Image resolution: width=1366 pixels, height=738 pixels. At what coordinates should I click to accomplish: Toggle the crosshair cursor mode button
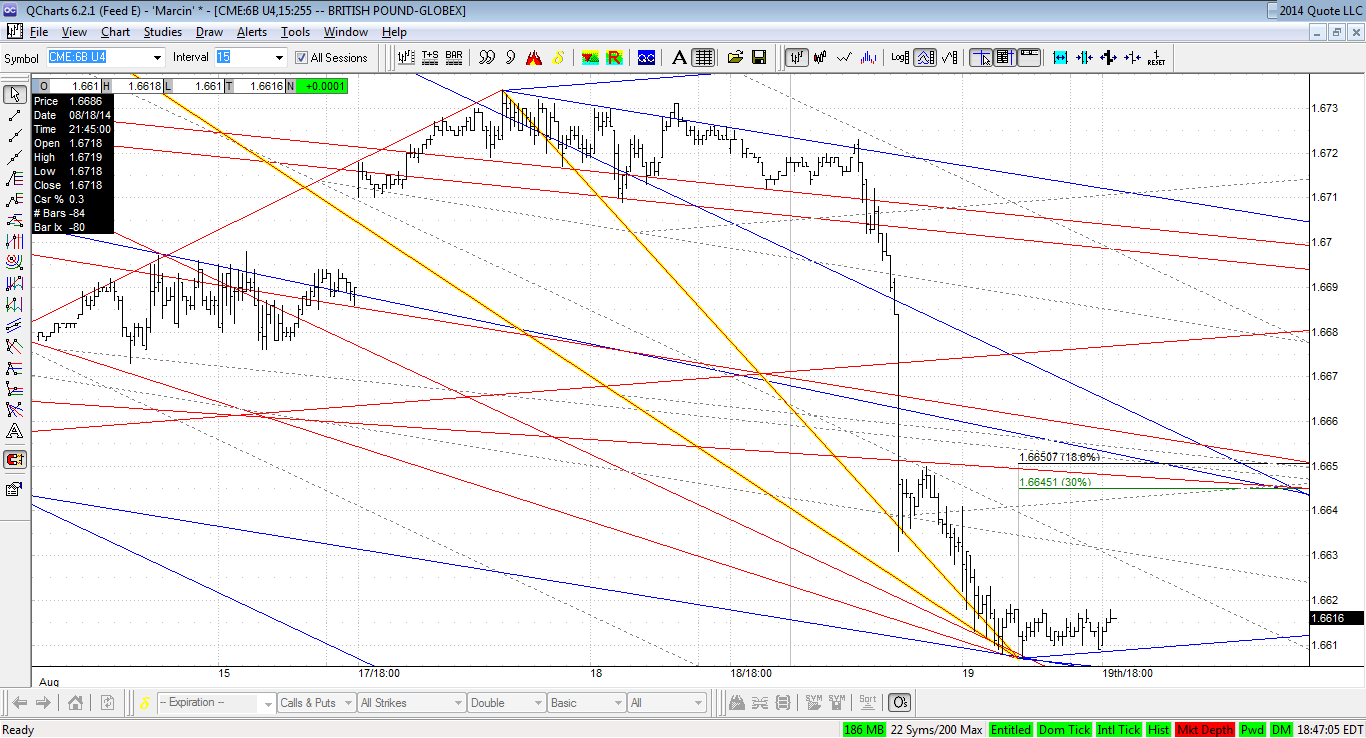pos(980,57)
